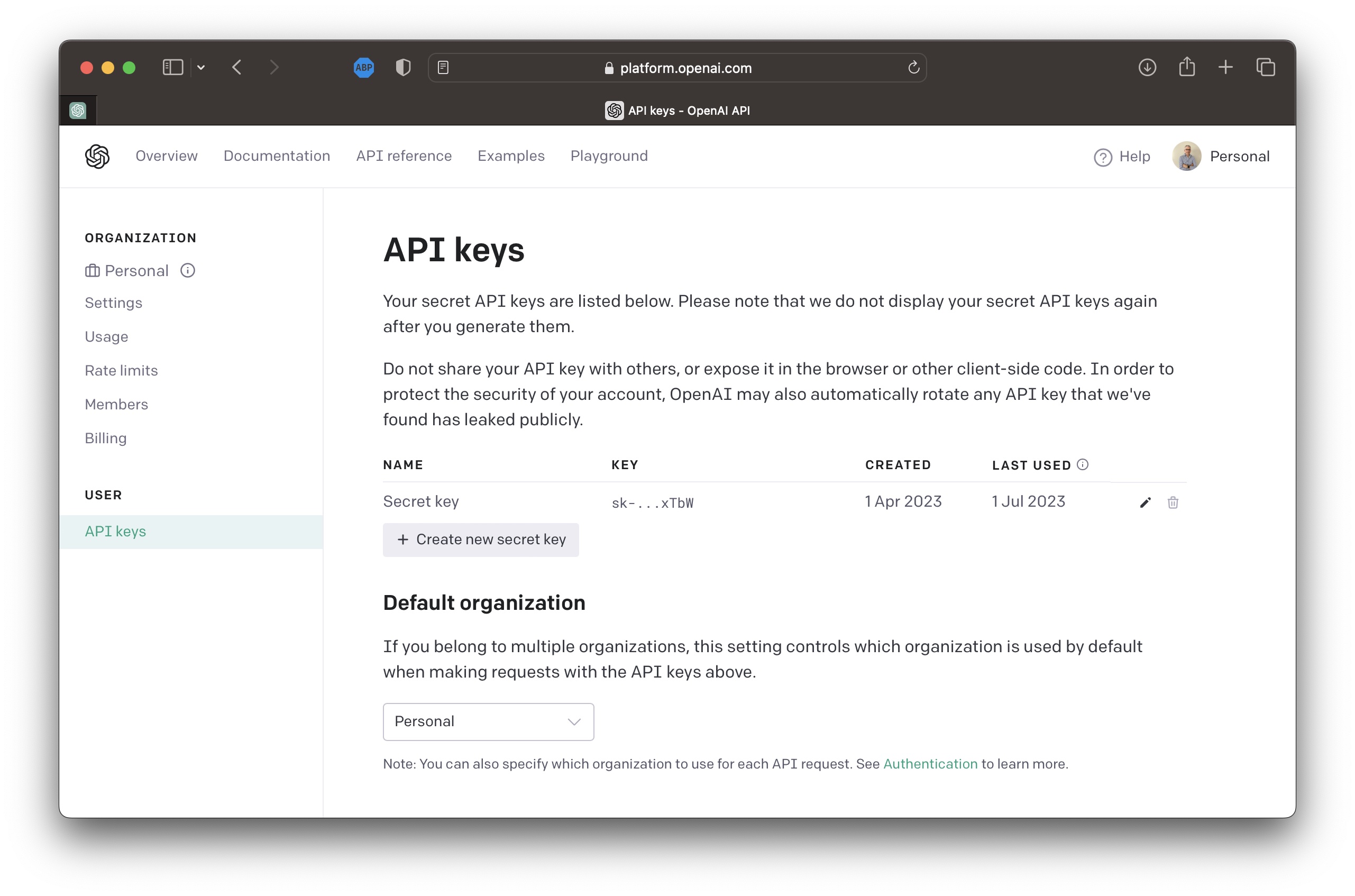Delete the Secret key with trash icon
Screen dimensions: 1355x896
[x=1172, y=502]
